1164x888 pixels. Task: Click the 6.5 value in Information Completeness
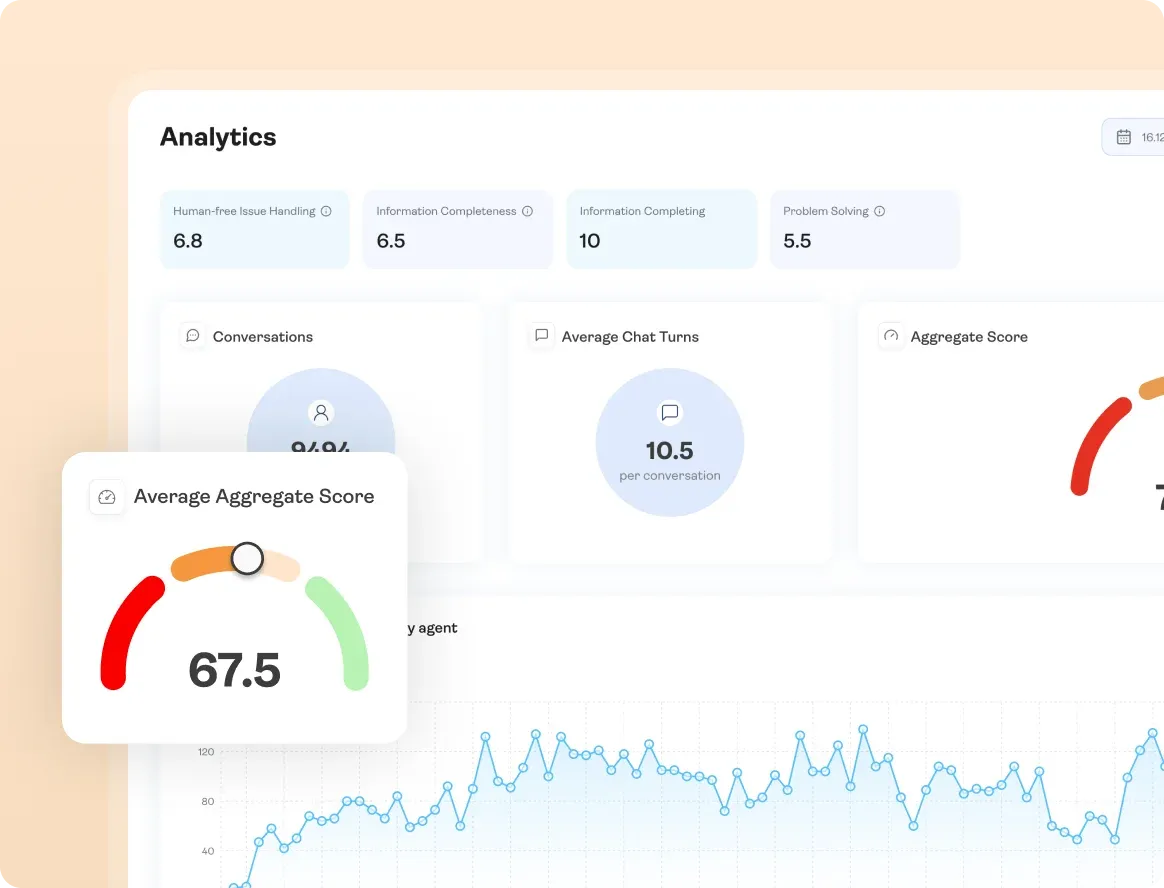pos(390,241)
